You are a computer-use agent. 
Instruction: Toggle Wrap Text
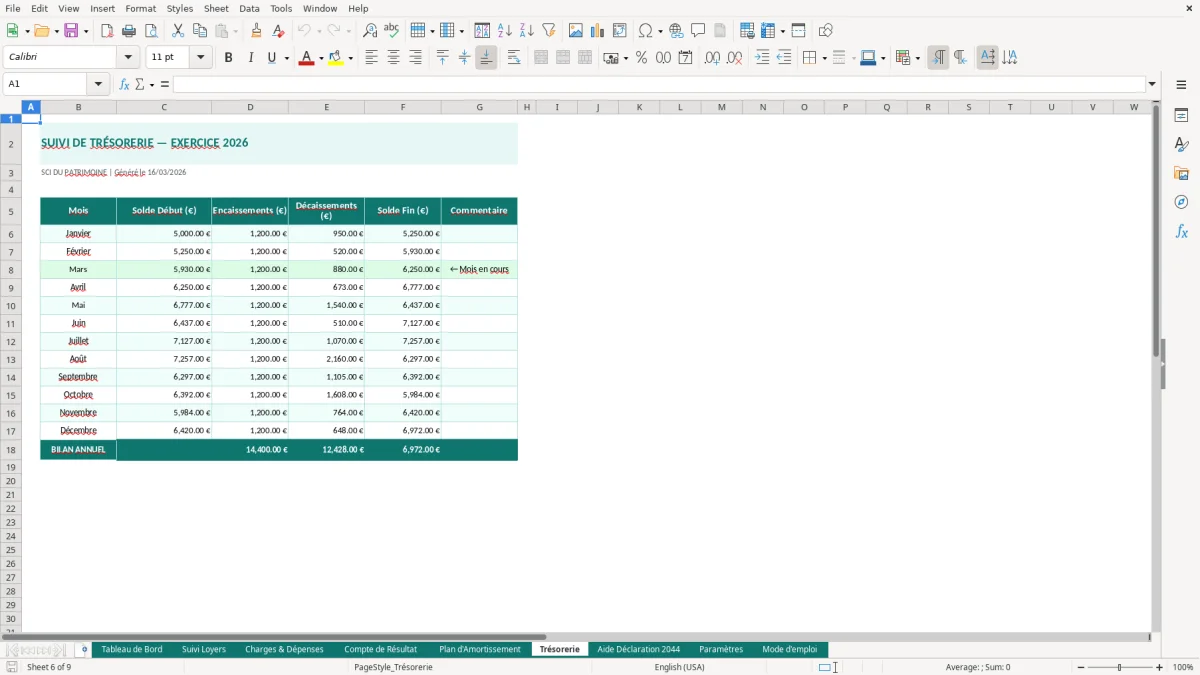click(514, 58)
